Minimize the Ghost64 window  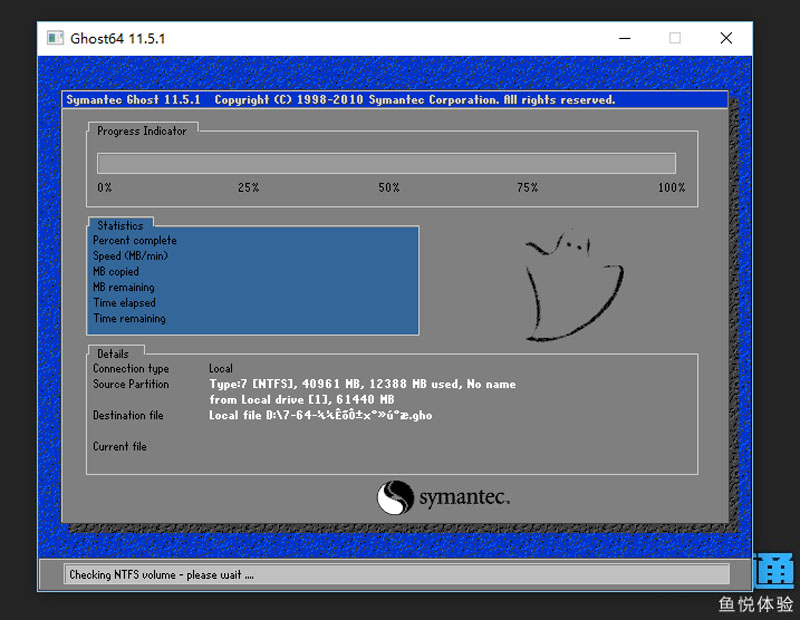tap(625, 38)
